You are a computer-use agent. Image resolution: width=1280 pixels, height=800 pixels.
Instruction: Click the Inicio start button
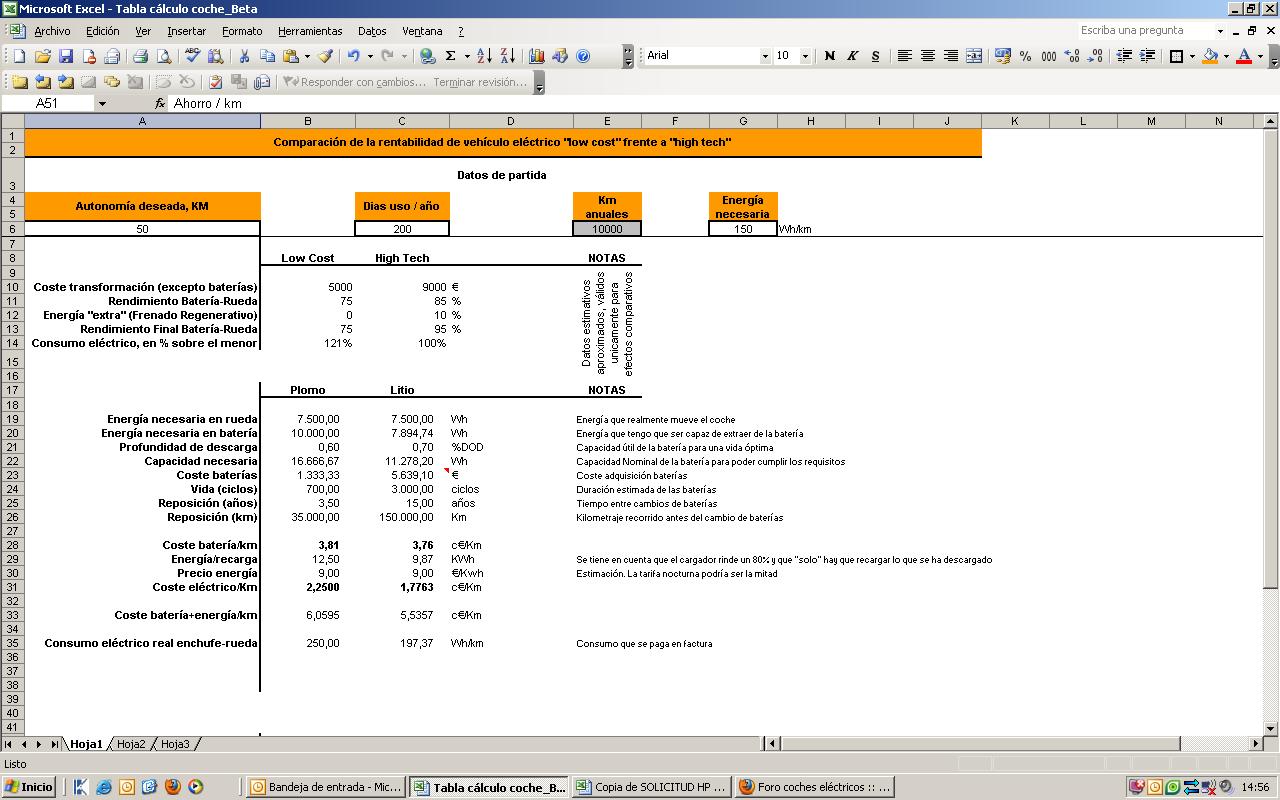[x=29, y=787]
